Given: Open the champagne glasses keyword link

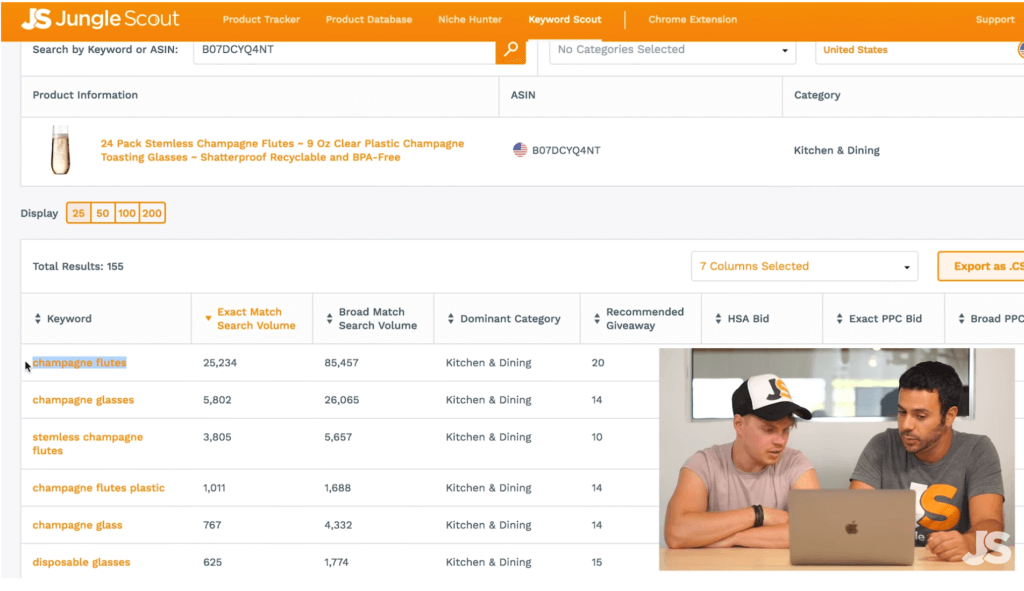Looking at the screenshot, I should [x=83, y=400].
